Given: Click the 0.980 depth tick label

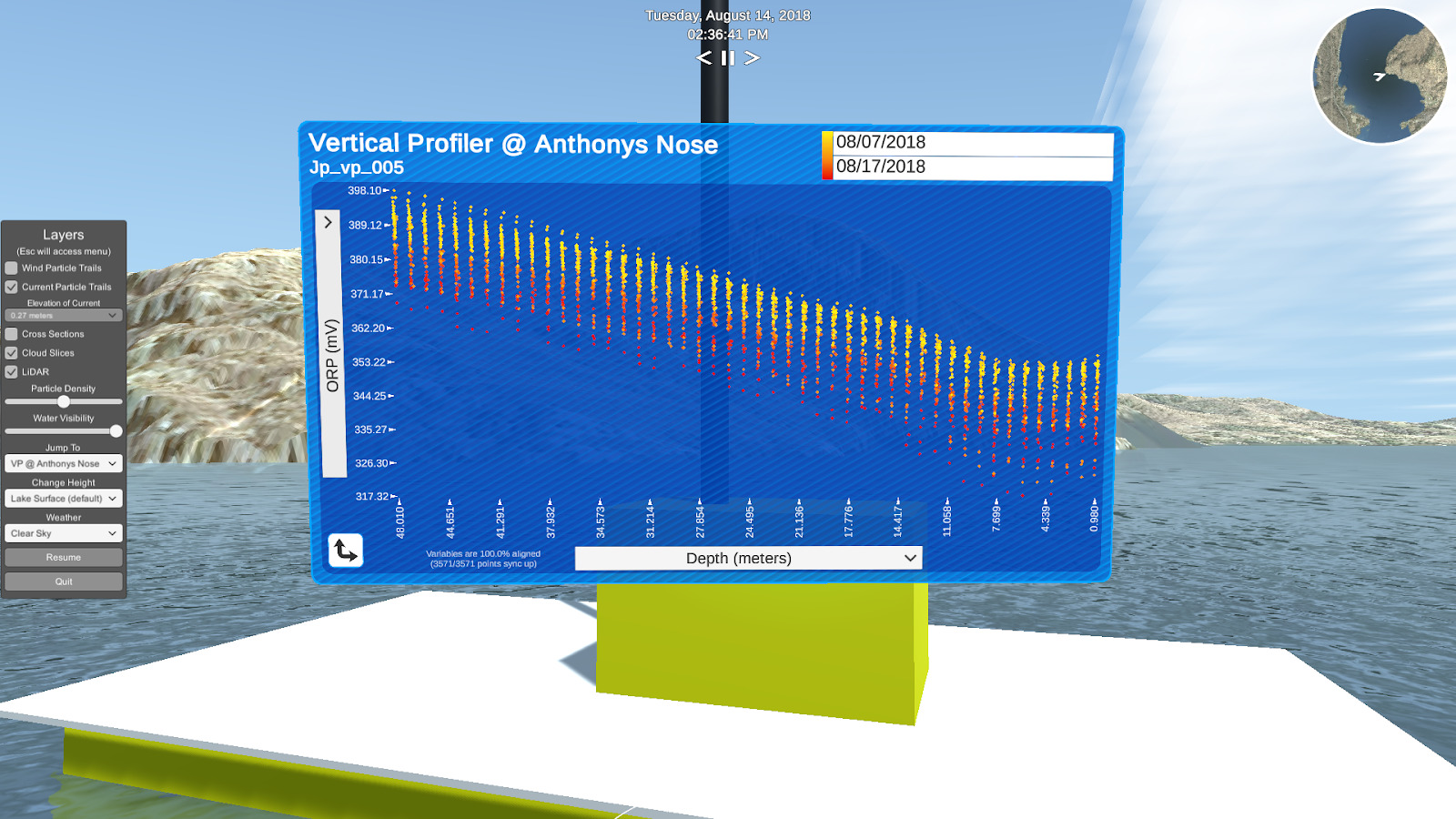Looking at the screenshot, I should click(x=1095, y=520).
